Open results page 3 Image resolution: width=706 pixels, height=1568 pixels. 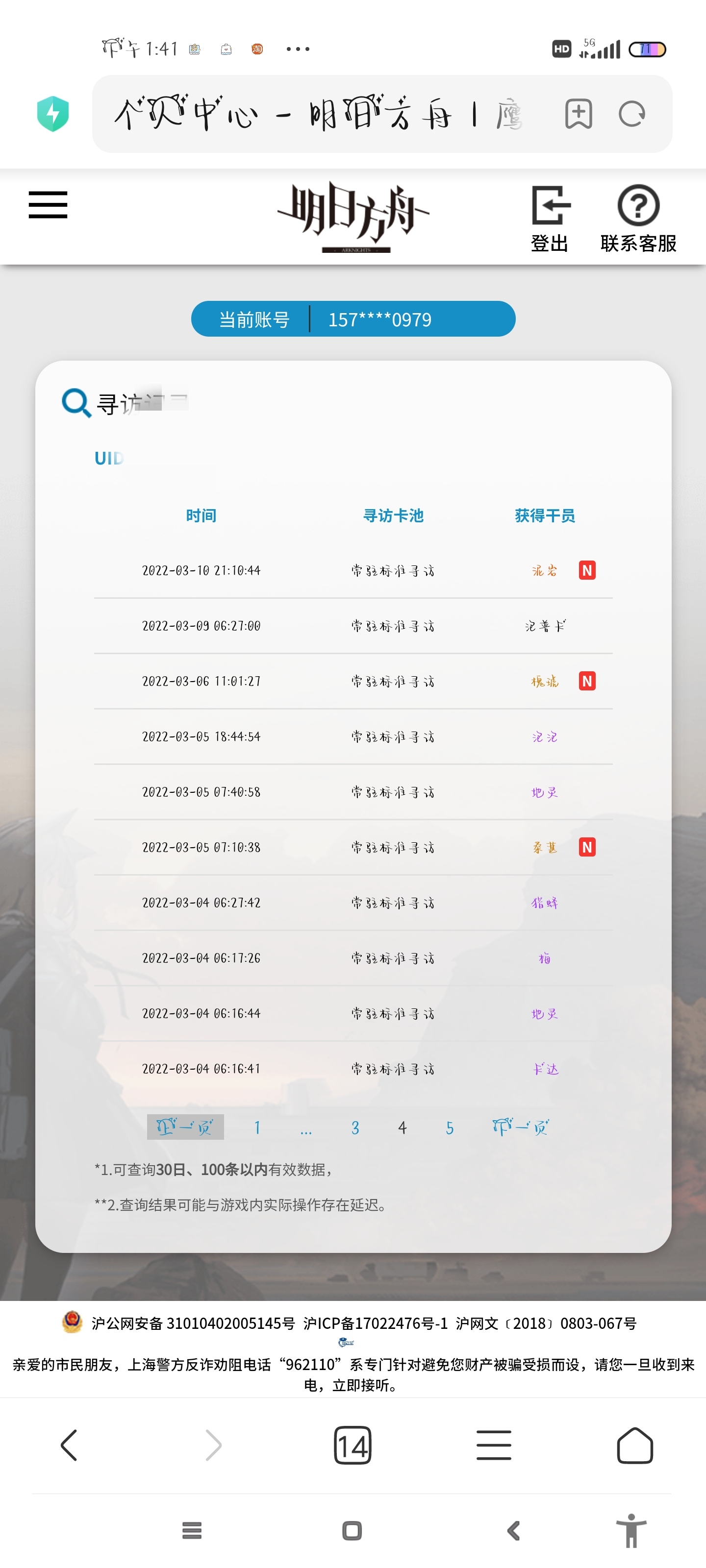click(355, 1128)
